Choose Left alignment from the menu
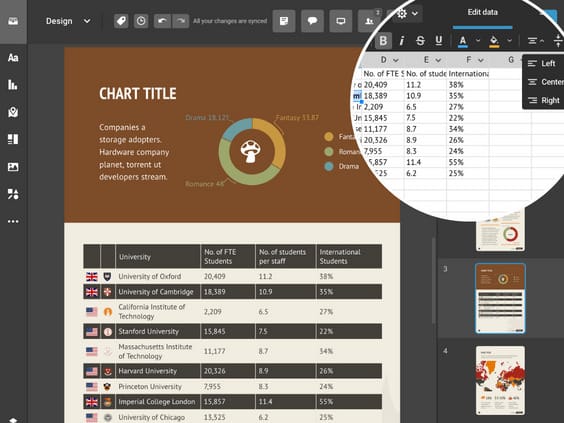Image resolution: width=564 pixels, height=423 pixels. (542, 64)
